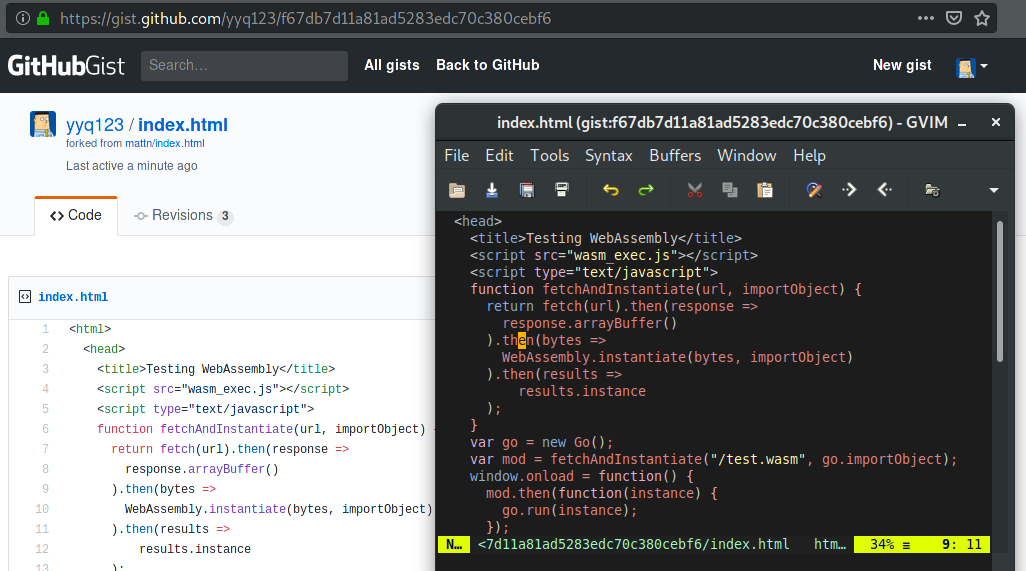This screenshot has width=1026, height=571.
Task: Click the green padlock security icon
Action: (x=43, y=18)
